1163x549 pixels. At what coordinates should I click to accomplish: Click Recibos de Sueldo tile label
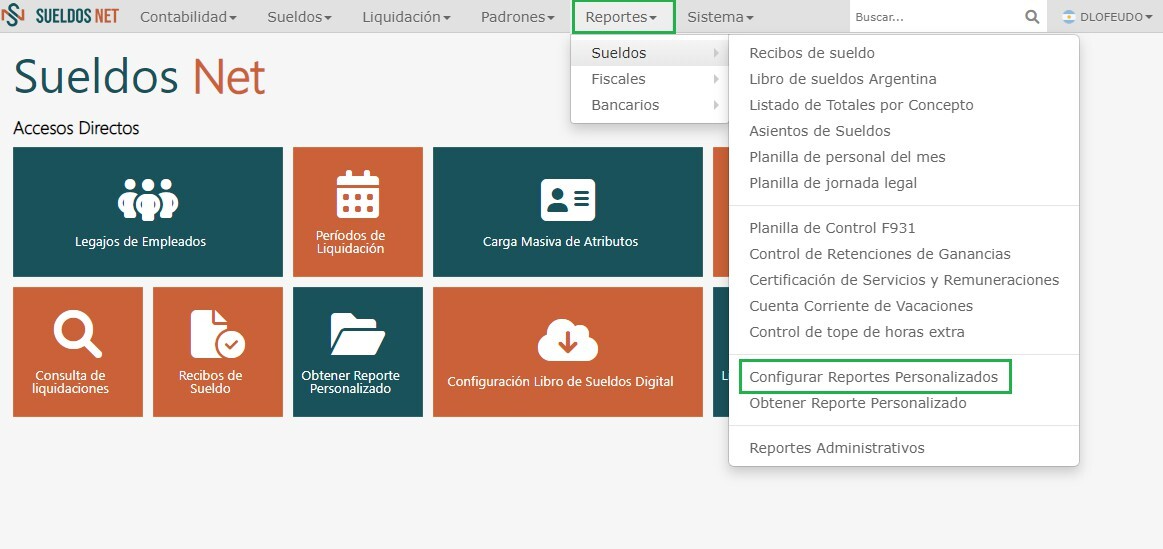click(210, 382)
